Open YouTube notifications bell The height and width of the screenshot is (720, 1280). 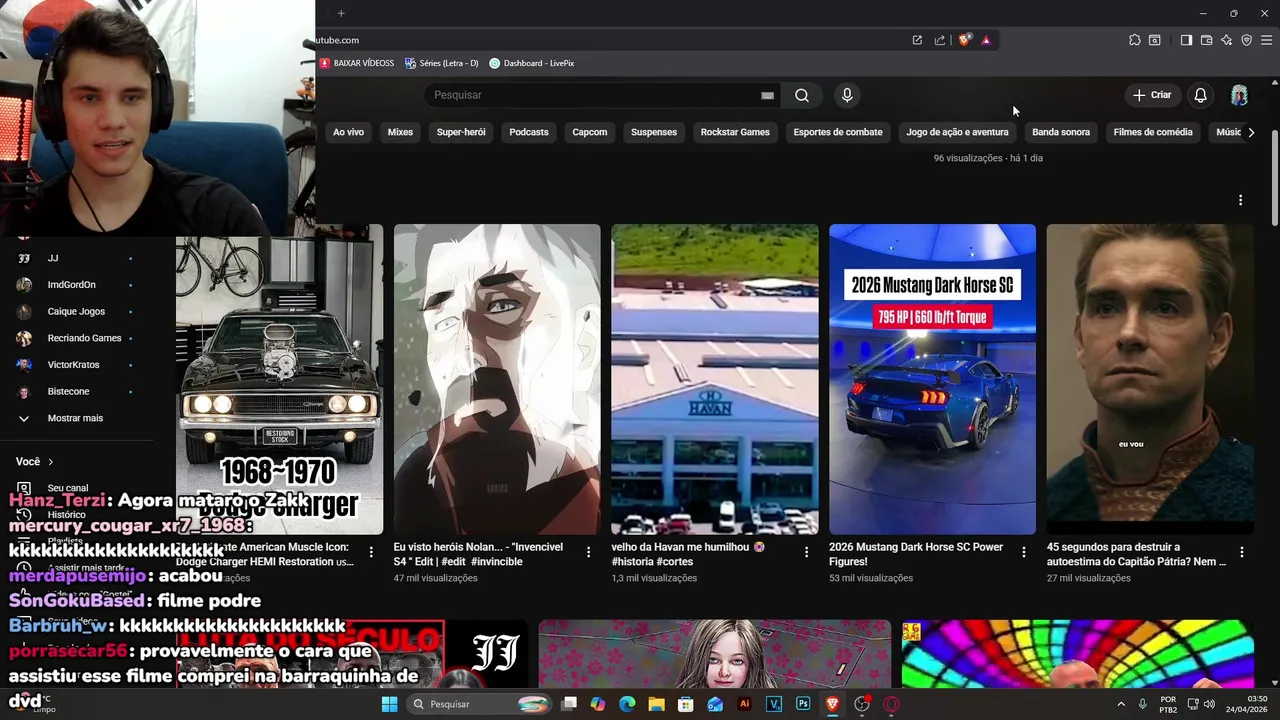(1200, 95)
